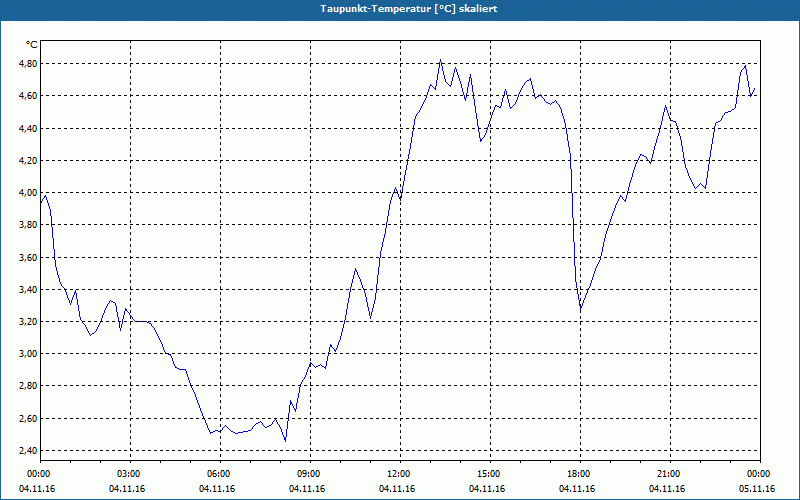Select the 4,40 y-axis label
The height and width of the screenshot is (500, 800).
(x=29, y=129)
